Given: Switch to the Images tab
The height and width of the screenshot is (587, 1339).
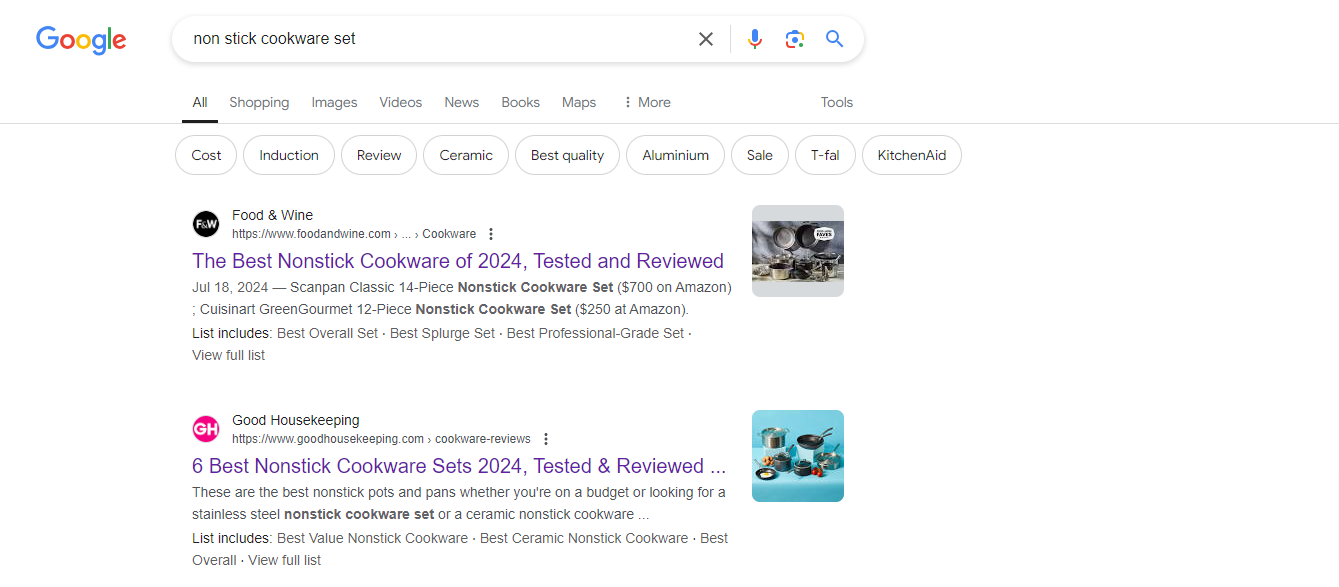Looking at the screenshot, I should point(334,102).
